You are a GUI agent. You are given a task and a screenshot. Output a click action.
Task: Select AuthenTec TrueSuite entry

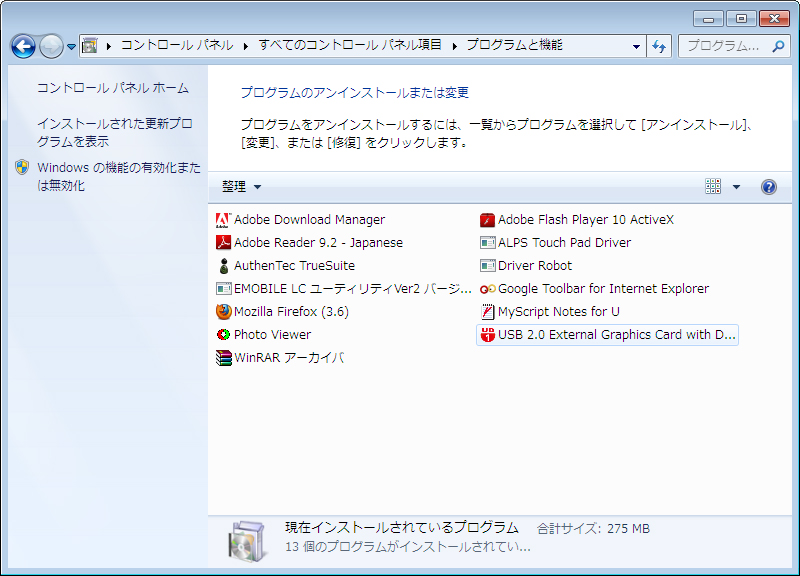[285, 266]
